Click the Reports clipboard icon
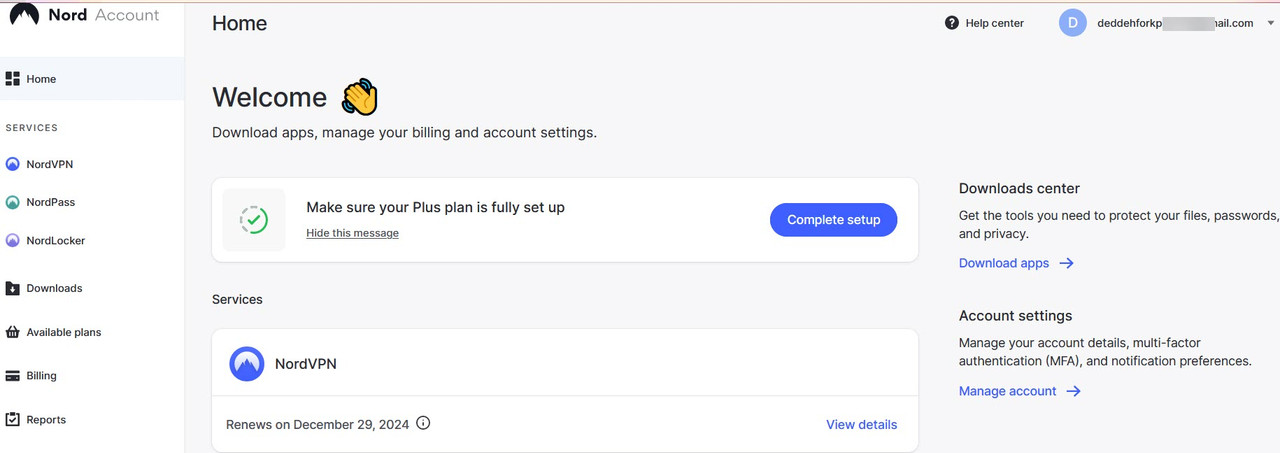Image resolution: width=1280 pixels, height=453 pixels. 13,420
